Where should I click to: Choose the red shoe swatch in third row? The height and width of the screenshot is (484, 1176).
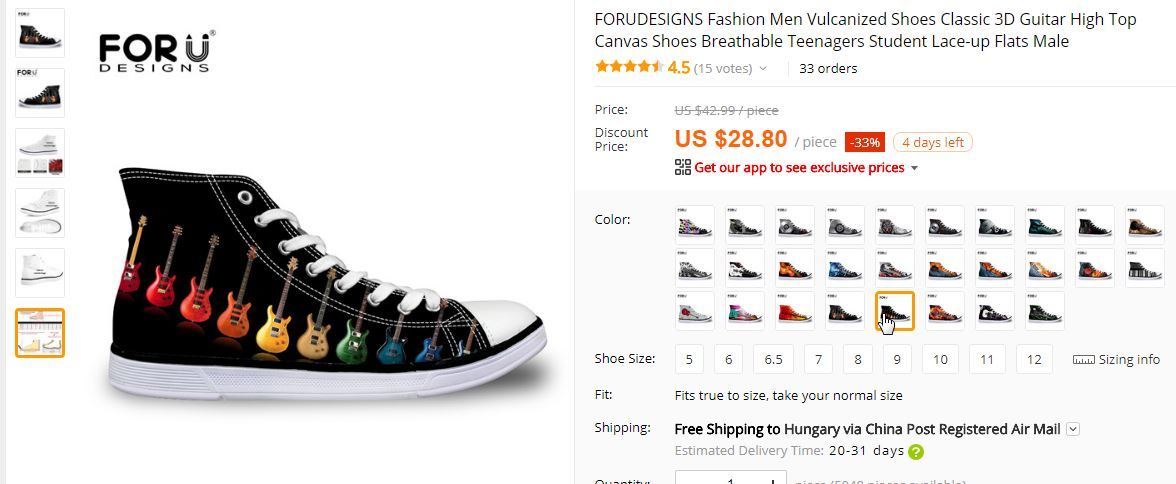[x=795, y=311]
